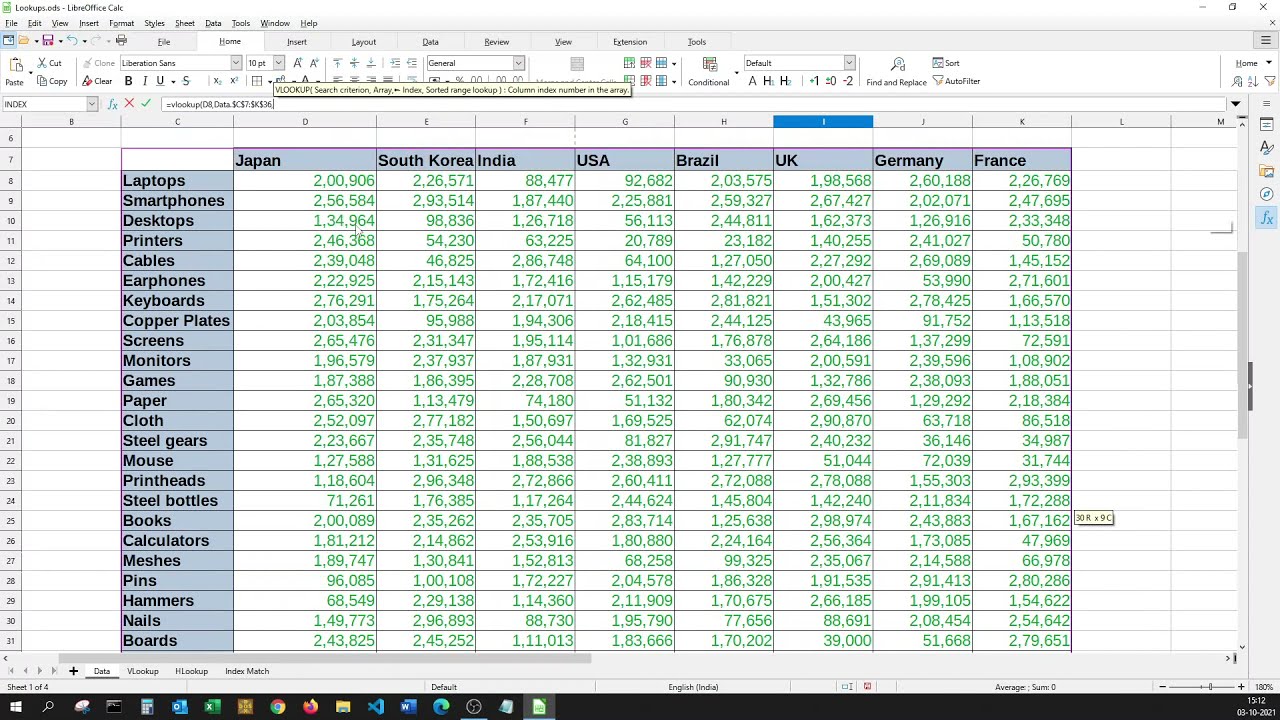
Task: Click the Function Wizard fx icon
Action: coord(112,104)
